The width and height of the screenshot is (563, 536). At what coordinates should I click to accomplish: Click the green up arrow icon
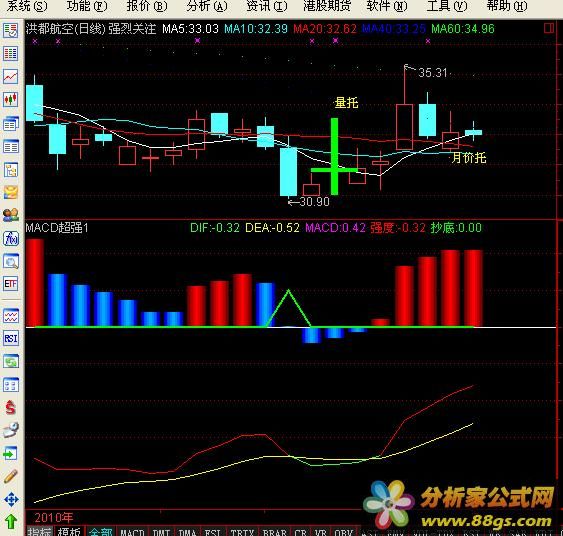click(x=11, y=522)
